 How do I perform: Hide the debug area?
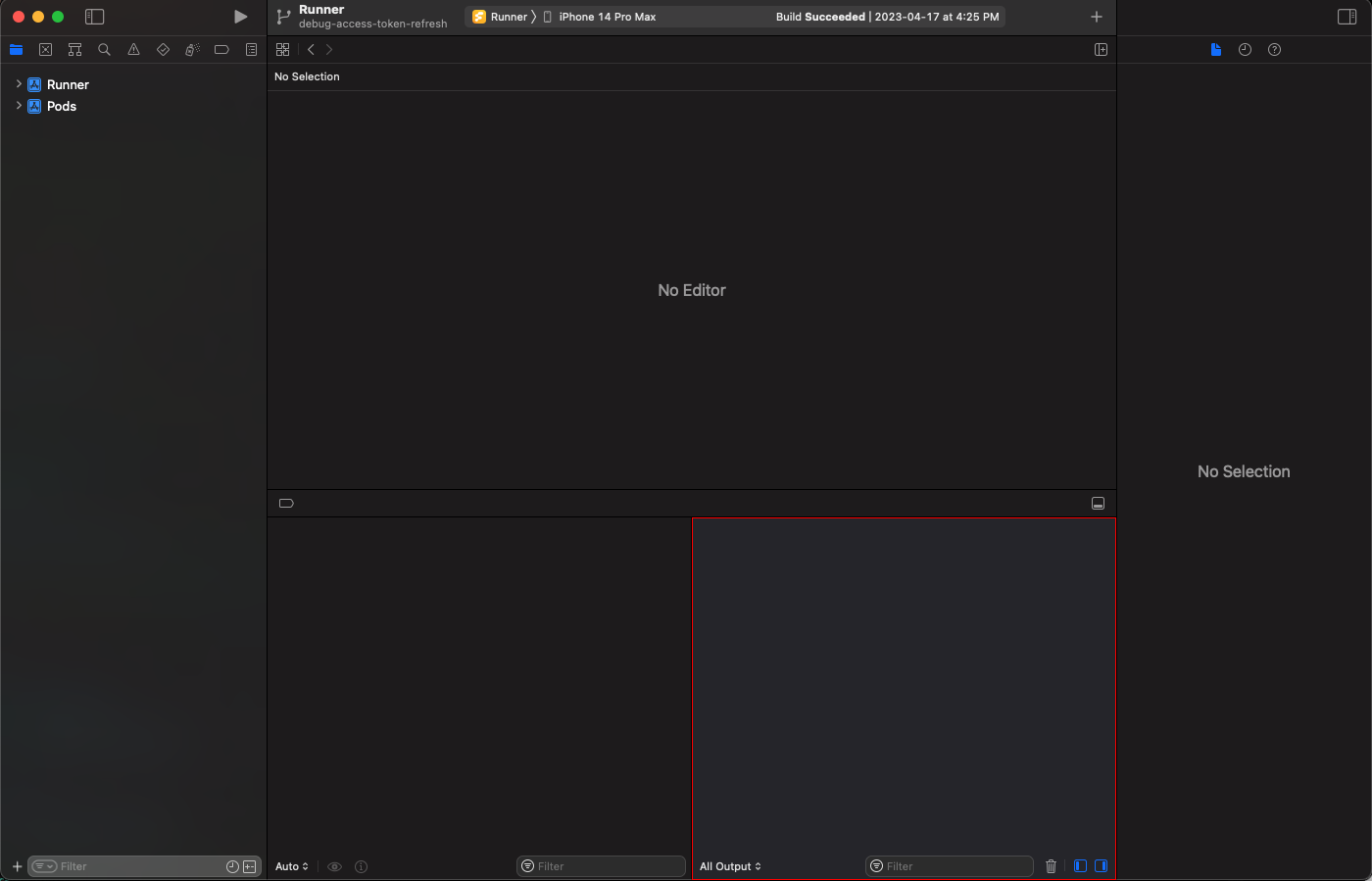(1098, 503)
